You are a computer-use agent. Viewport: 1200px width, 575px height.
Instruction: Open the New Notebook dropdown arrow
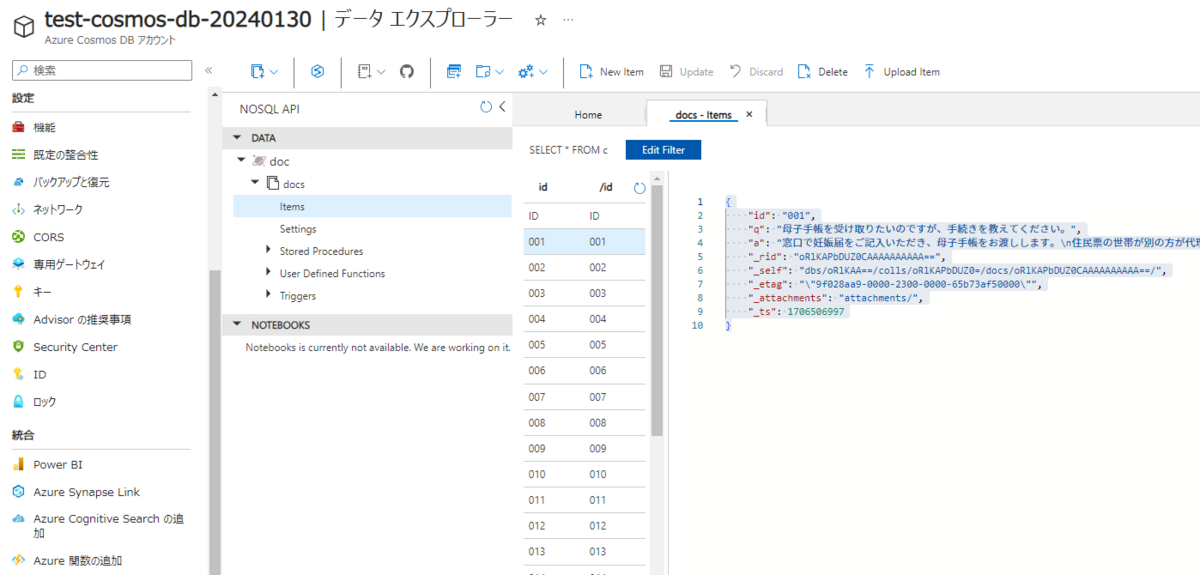pyautogui.click(x=381, y=72)
